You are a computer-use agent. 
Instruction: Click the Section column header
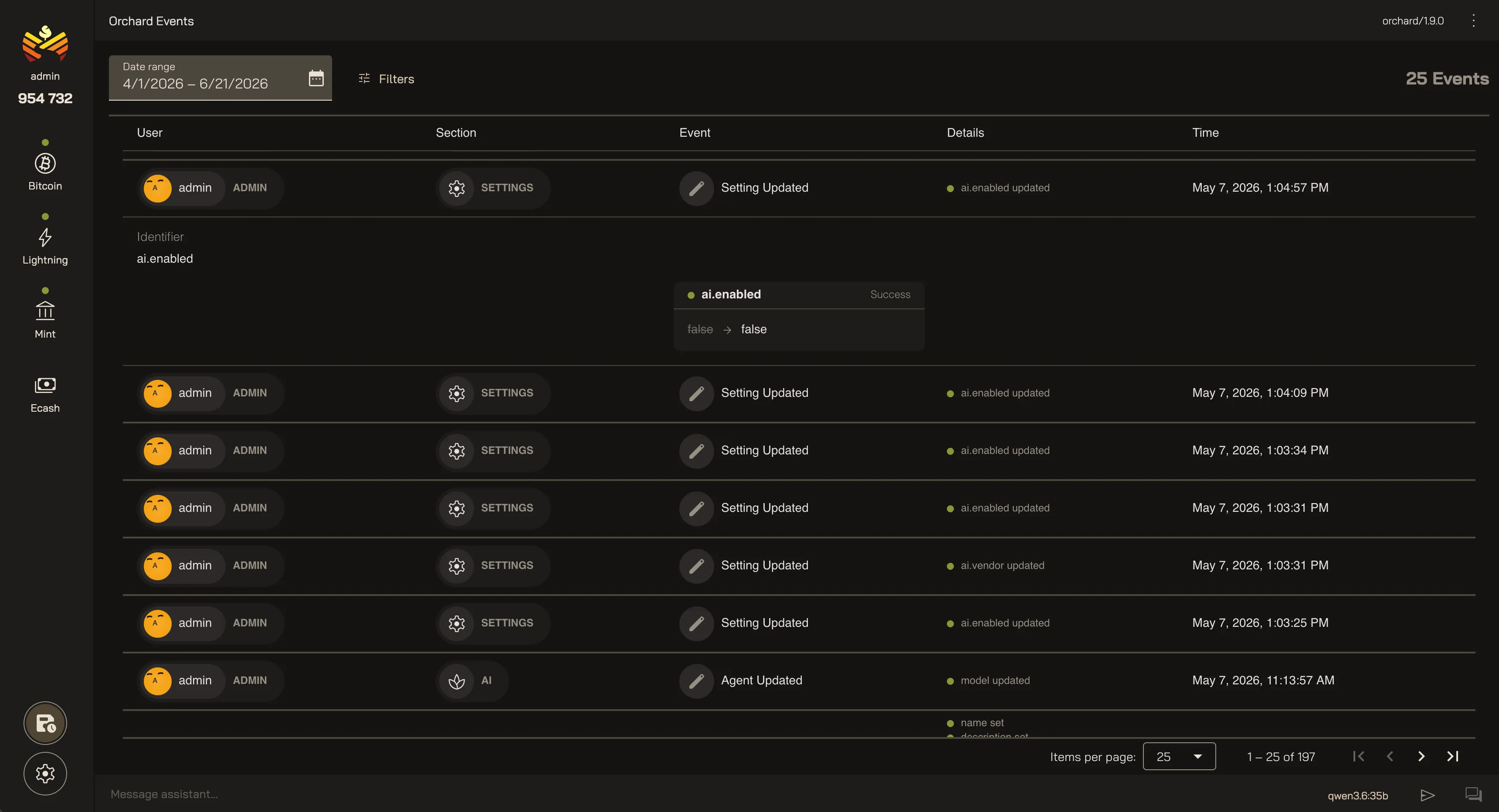(x=456, y=132)
